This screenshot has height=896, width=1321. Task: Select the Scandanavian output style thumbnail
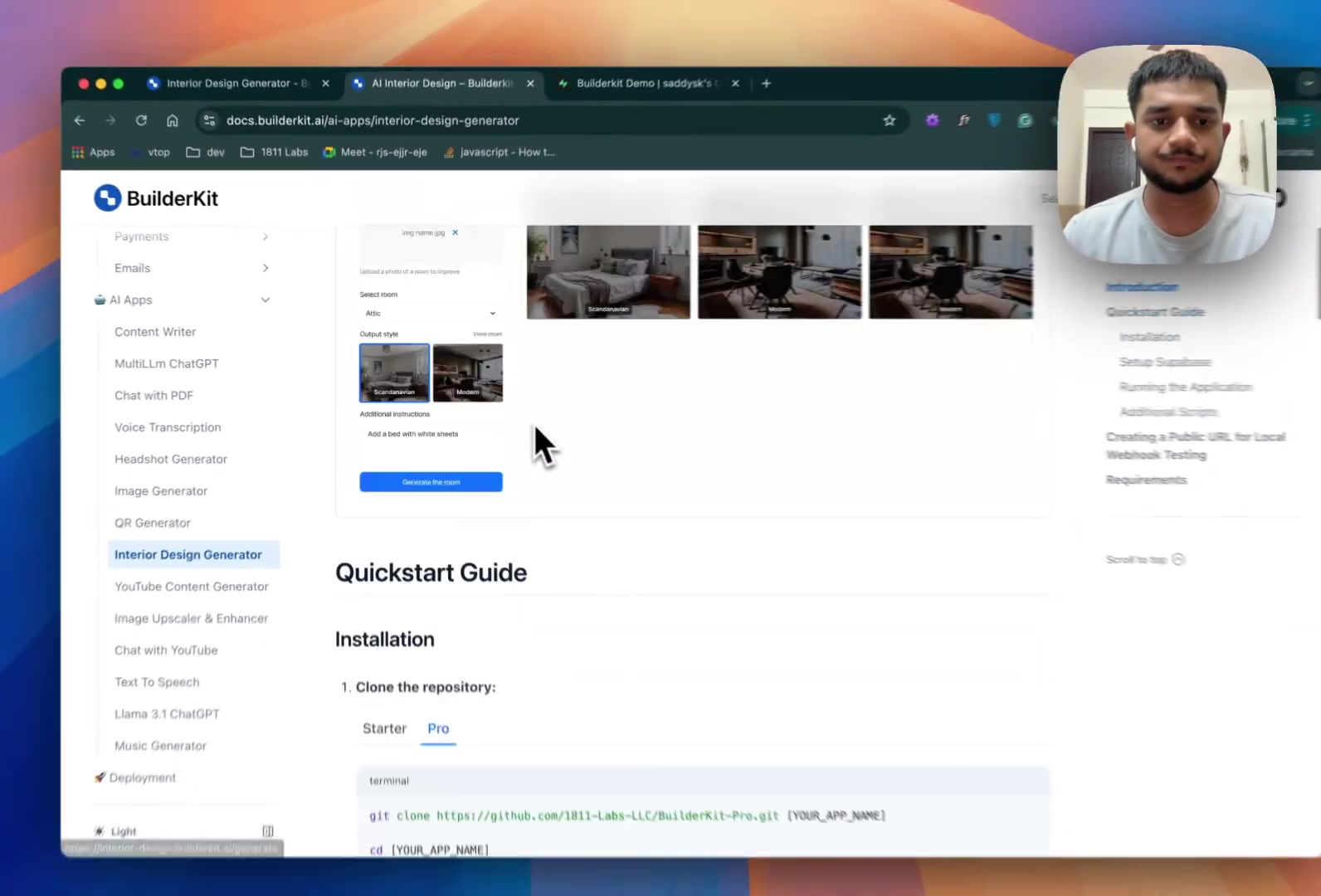(x=394, y=373)
